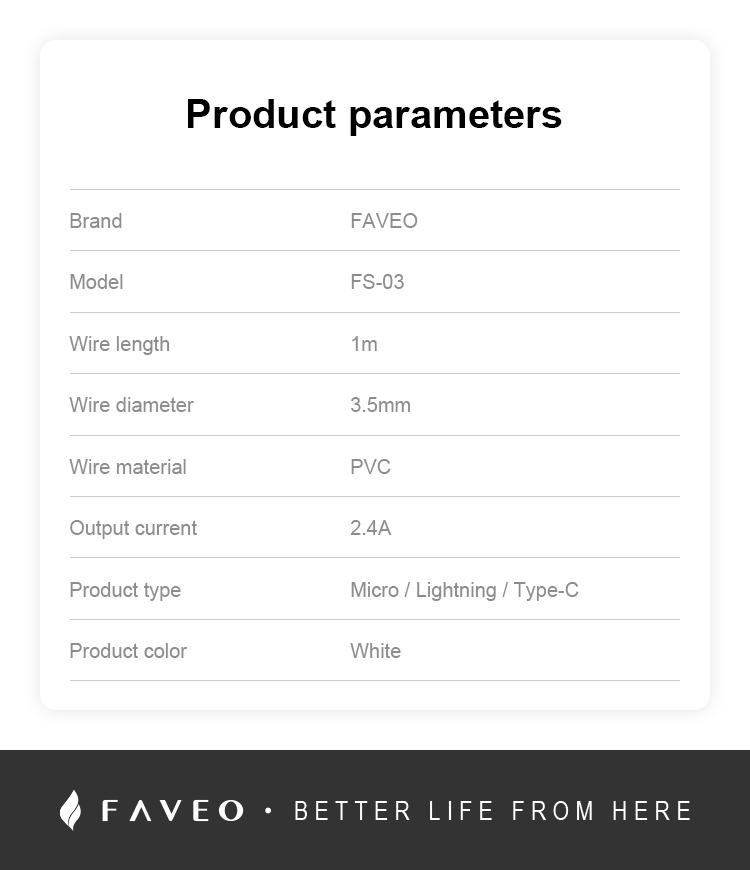
Task: Select the Wire diameter label
Action: [x=131, y=405]
